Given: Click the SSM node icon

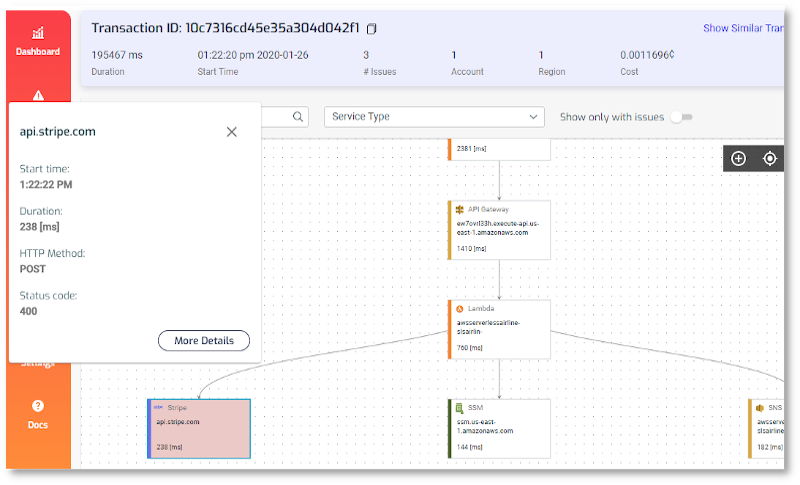Looking at the screenshot, I should tap(459, 408).
